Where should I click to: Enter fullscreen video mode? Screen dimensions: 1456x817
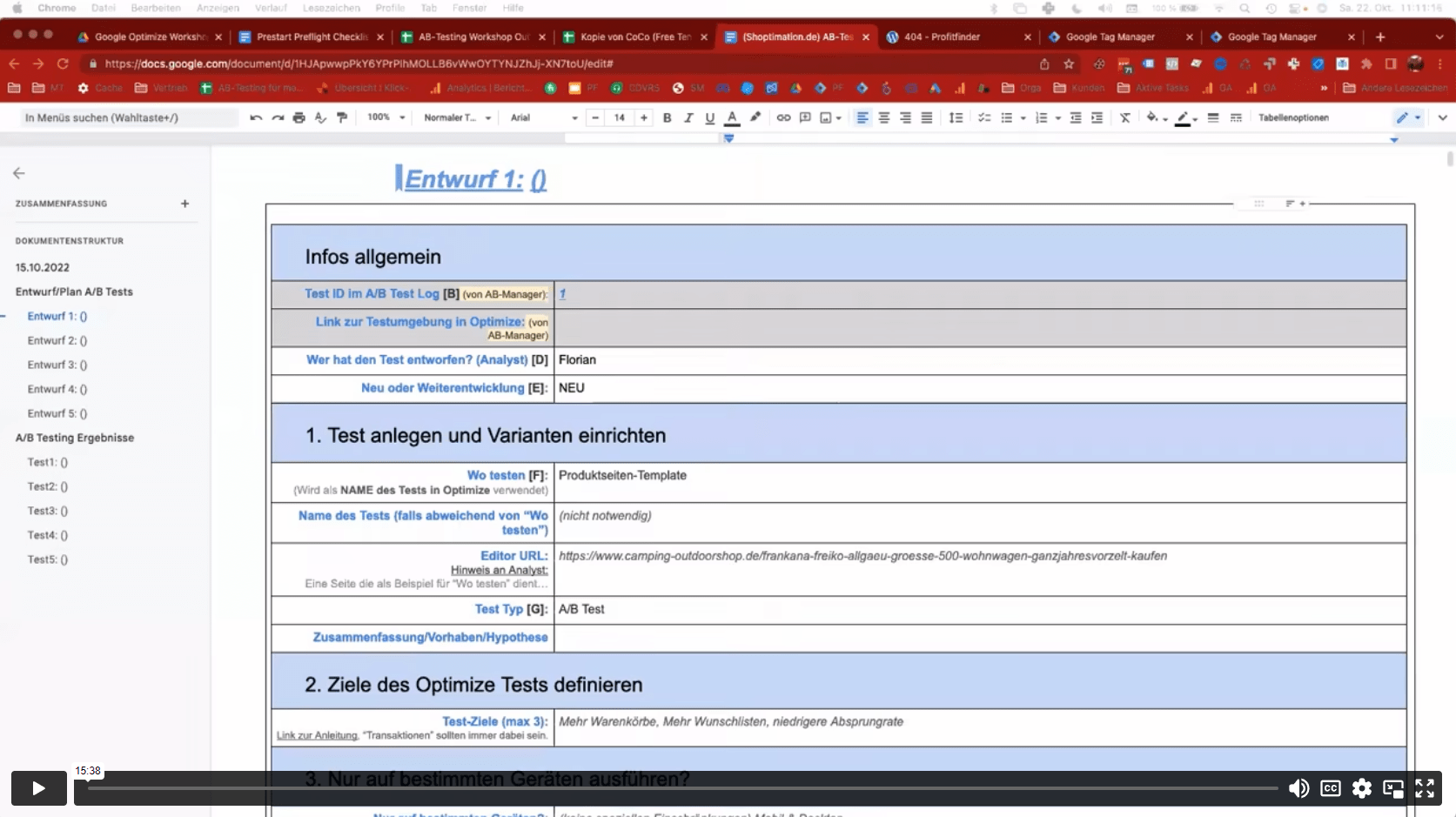1424,788
